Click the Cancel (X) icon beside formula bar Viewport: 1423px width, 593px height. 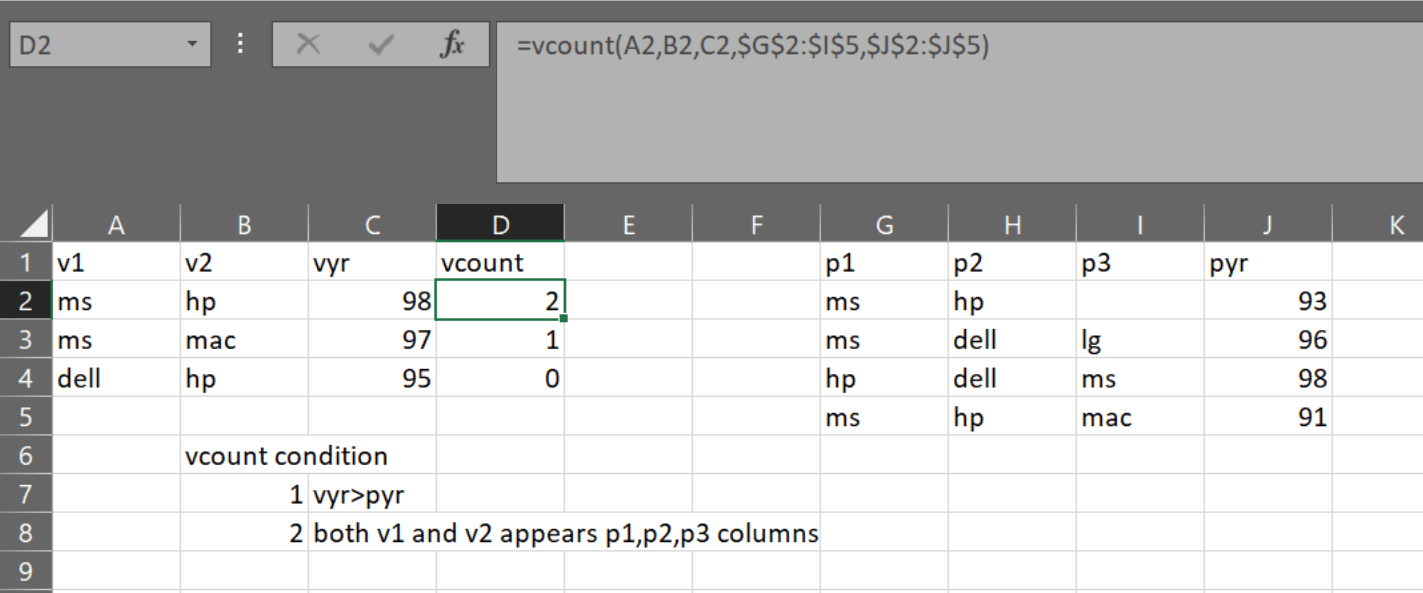coord(310,44)
